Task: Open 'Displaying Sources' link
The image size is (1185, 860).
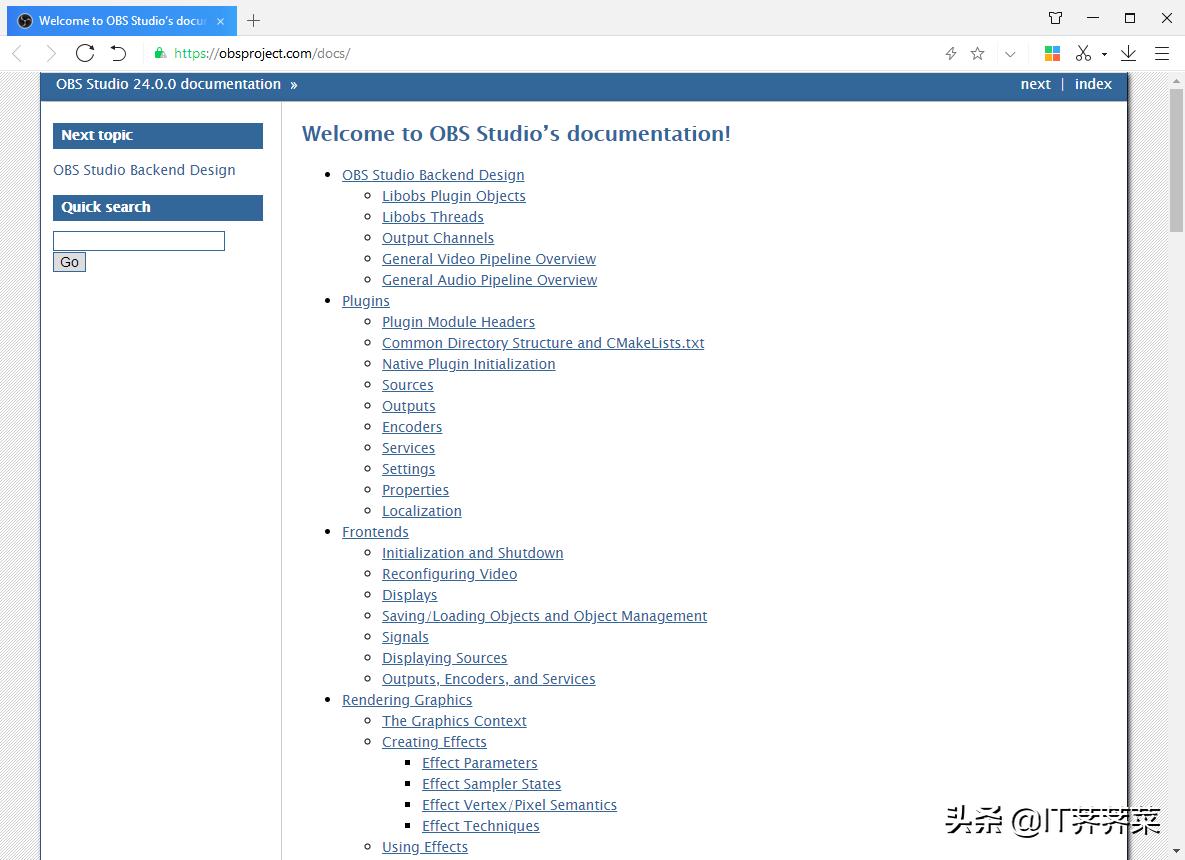Action: [444, 658]
